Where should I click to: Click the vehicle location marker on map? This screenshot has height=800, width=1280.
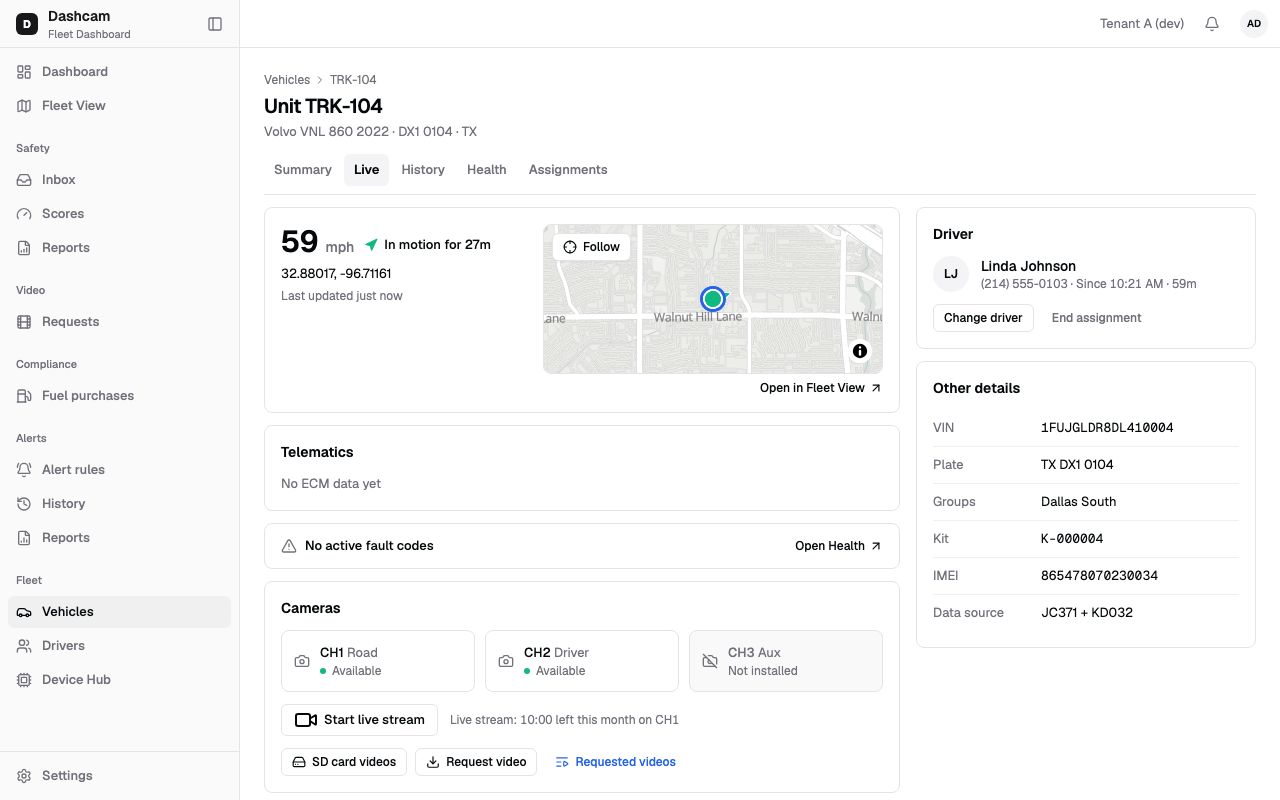[713, 298]
